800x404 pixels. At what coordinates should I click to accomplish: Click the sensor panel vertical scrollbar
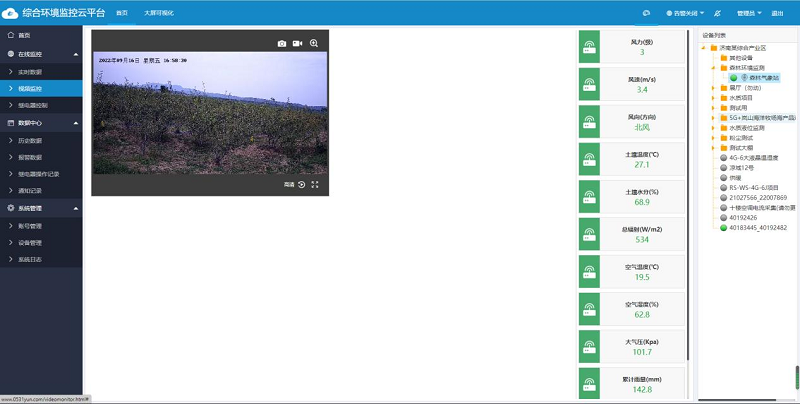[688, 194]
